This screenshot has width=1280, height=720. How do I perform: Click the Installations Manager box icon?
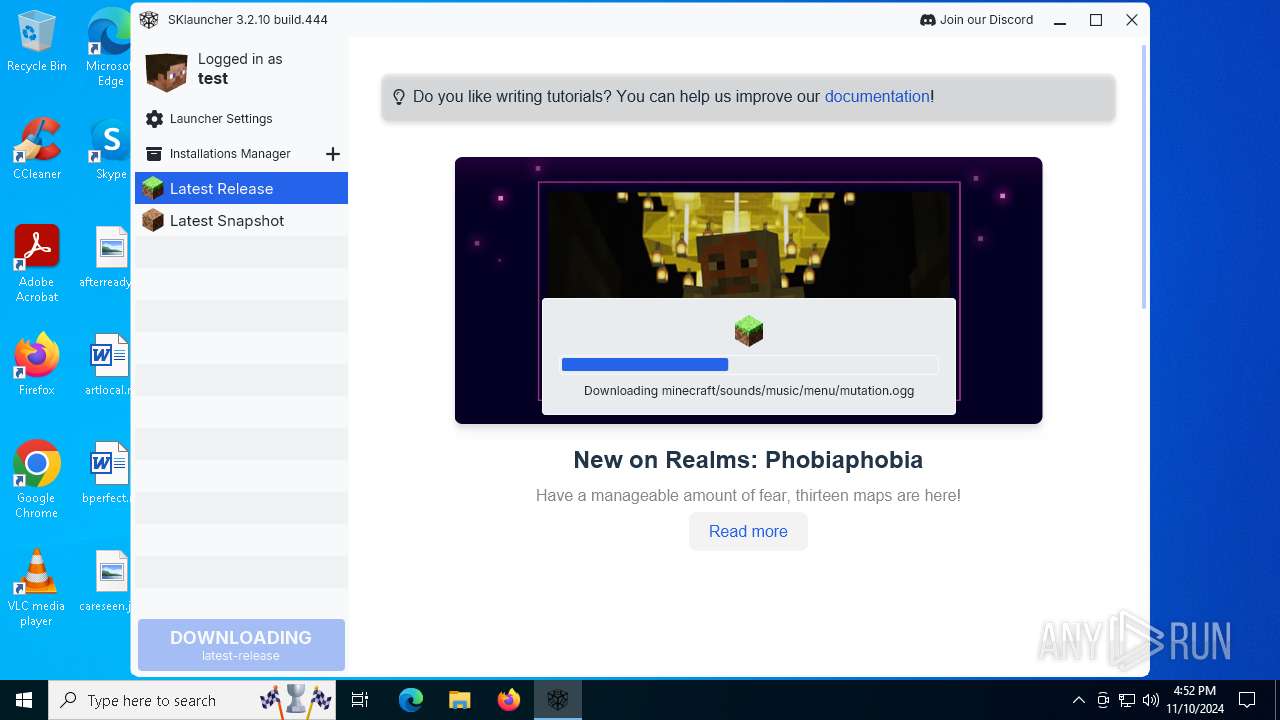(x=154, y=154)
